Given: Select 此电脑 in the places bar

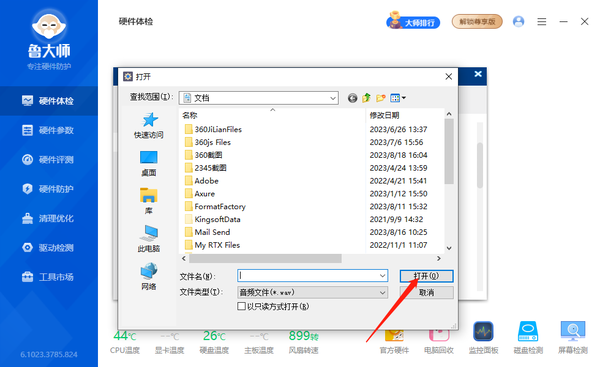Looking at the screenshot, I should 148,238.
